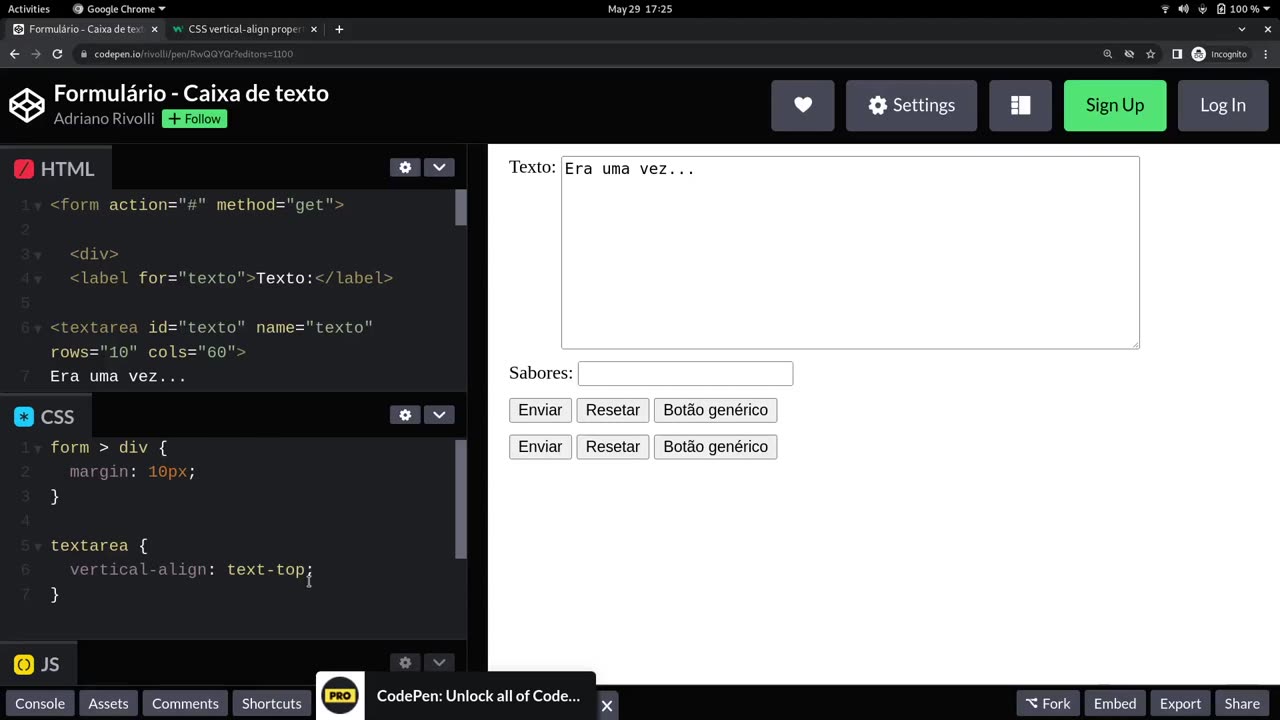Close the Formulário - Caixa de texto tab
The width and height of the screenshot is (1280, 720).
pyautogui.click(x=153, y=29)
